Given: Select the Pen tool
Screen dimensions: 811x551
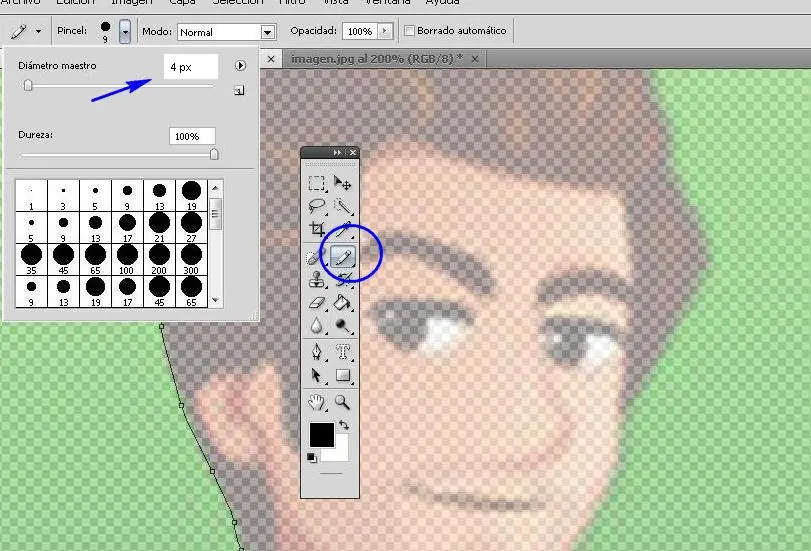Looking at the screenshot, I should point(317,352).
